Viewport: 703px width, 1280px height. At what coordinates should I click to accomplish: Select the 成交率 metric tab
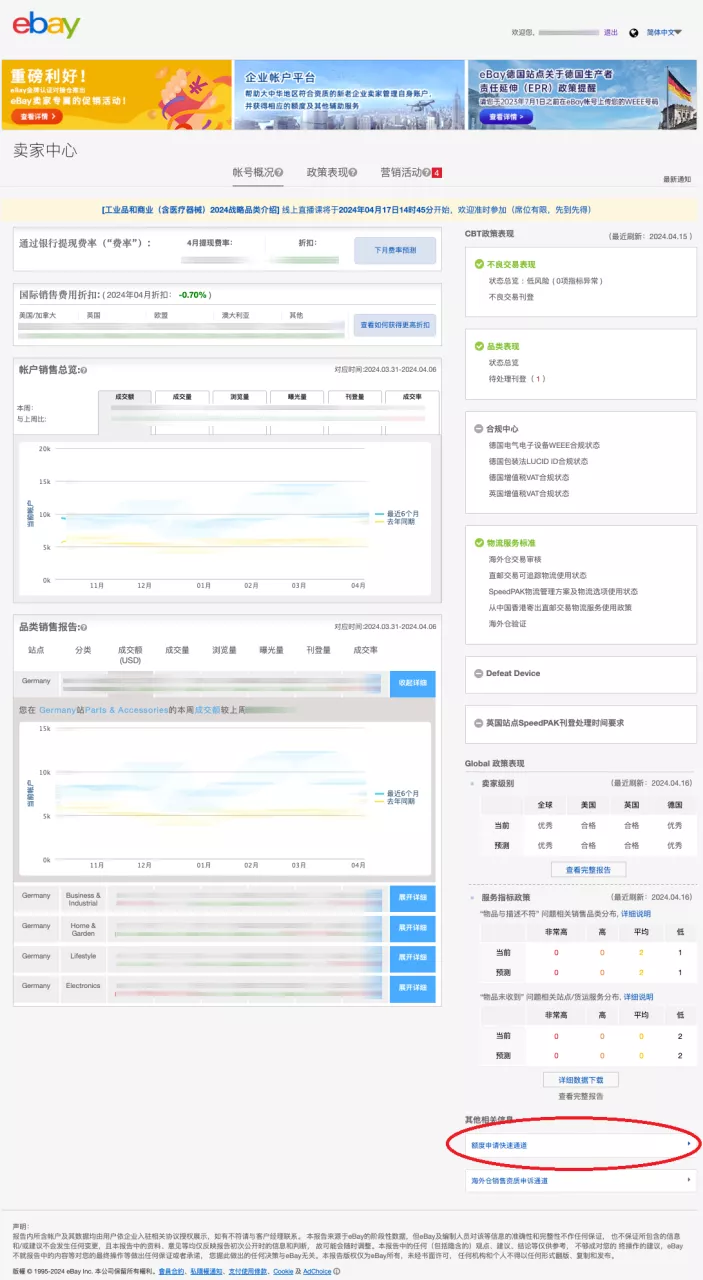click(x=412, y=397)
